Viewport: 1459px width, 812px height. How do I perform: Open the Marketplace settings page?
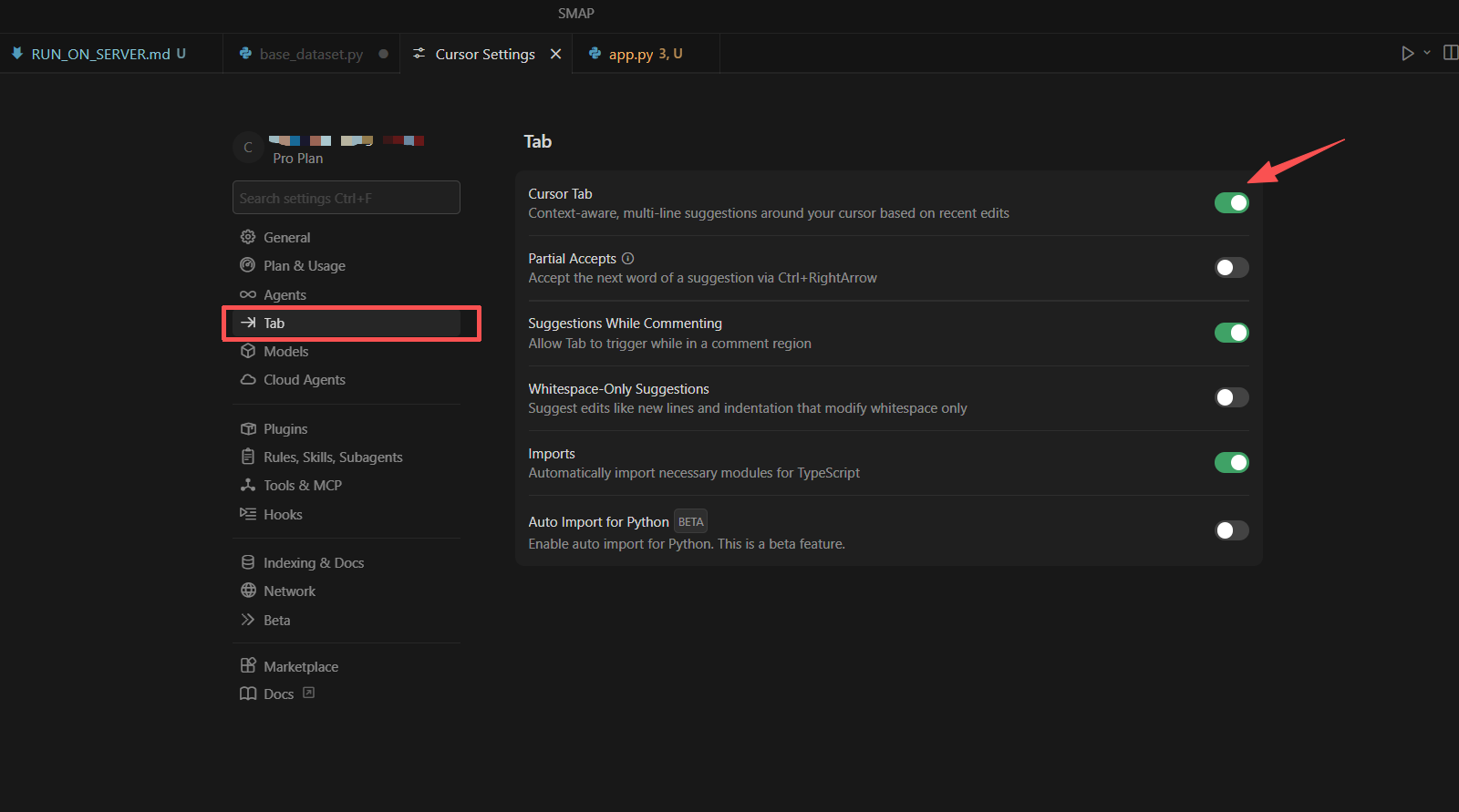(300, 666)
